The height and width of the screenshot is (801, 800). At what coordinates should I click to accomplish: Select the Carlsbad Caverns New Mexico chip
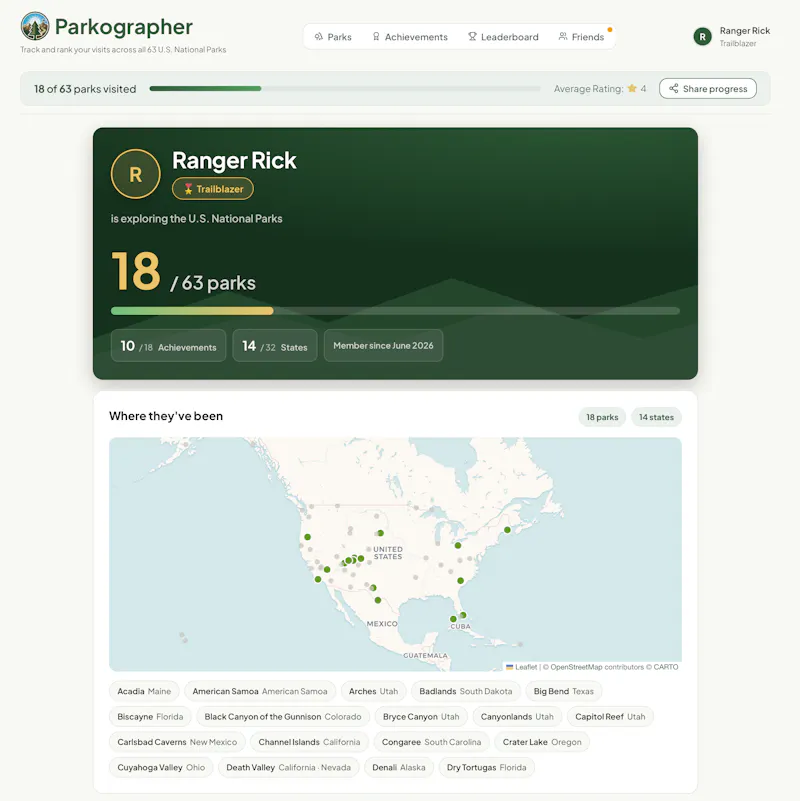pos(177,742)
